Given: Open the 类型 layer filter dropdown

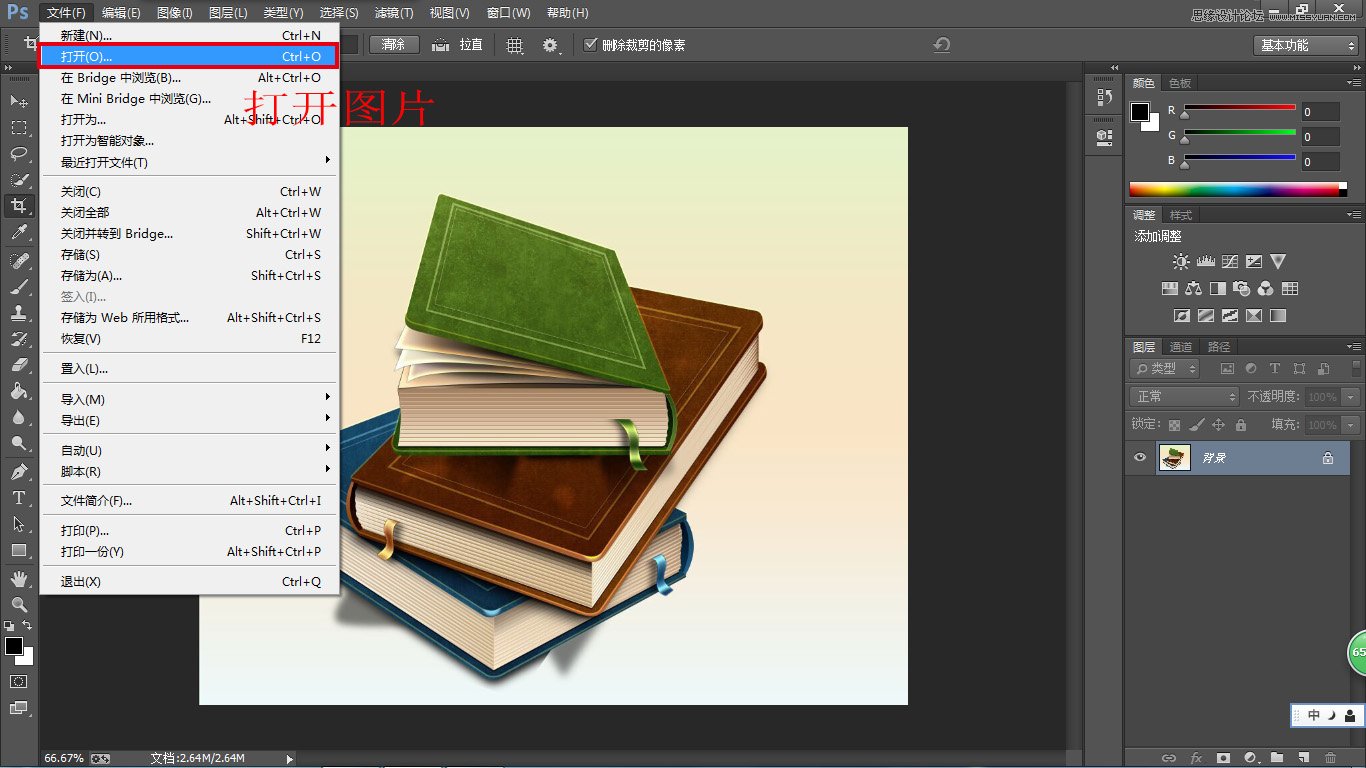Looking at the screenshot, I should pyautogui.click(x=1163, y=369).
